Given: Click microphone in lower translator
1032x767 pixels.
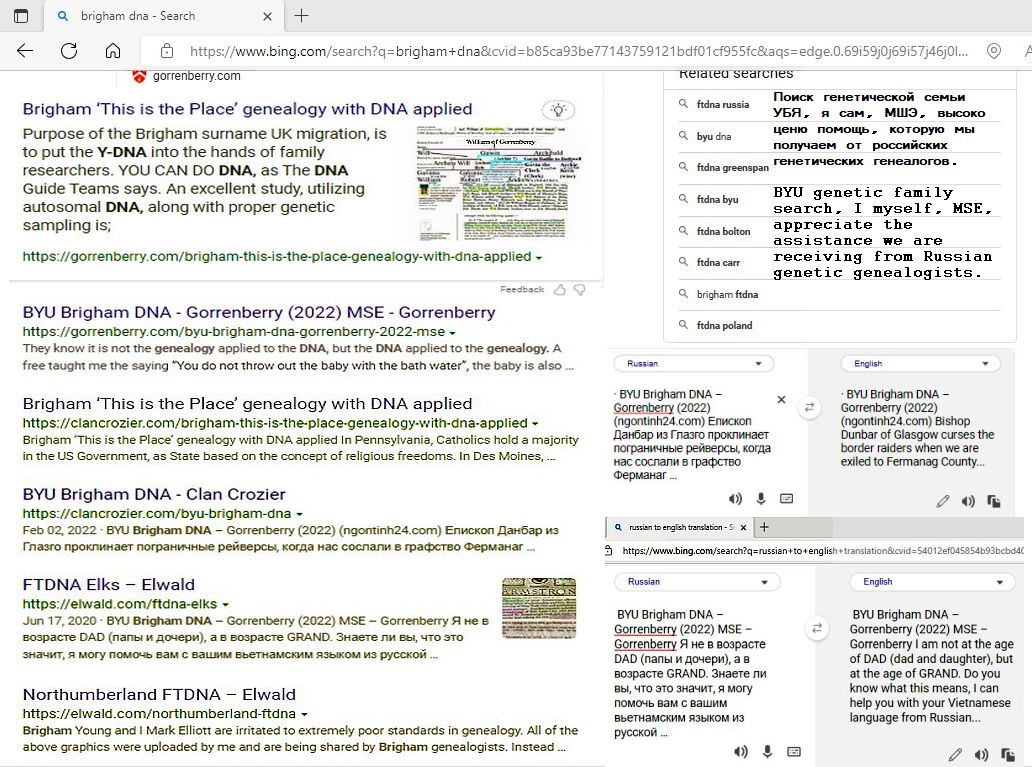Looking at the screenshot, I should [x=767, y=751].
